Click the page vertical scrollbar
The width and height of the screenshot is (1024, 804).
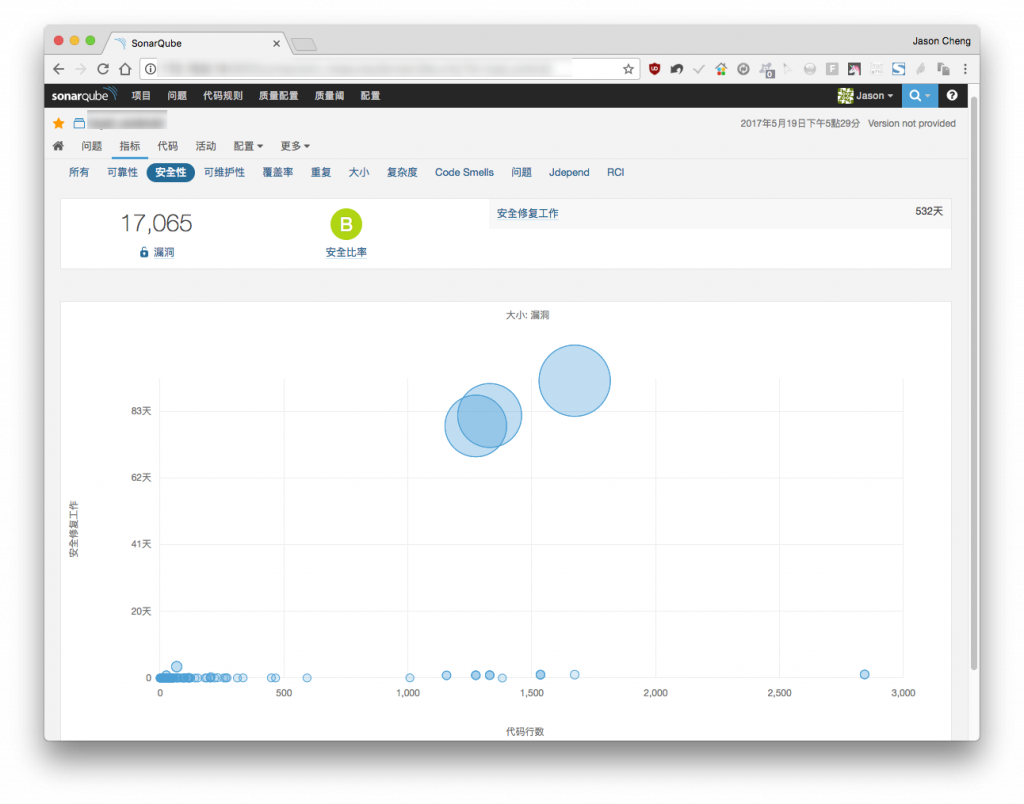coord(974,382)
